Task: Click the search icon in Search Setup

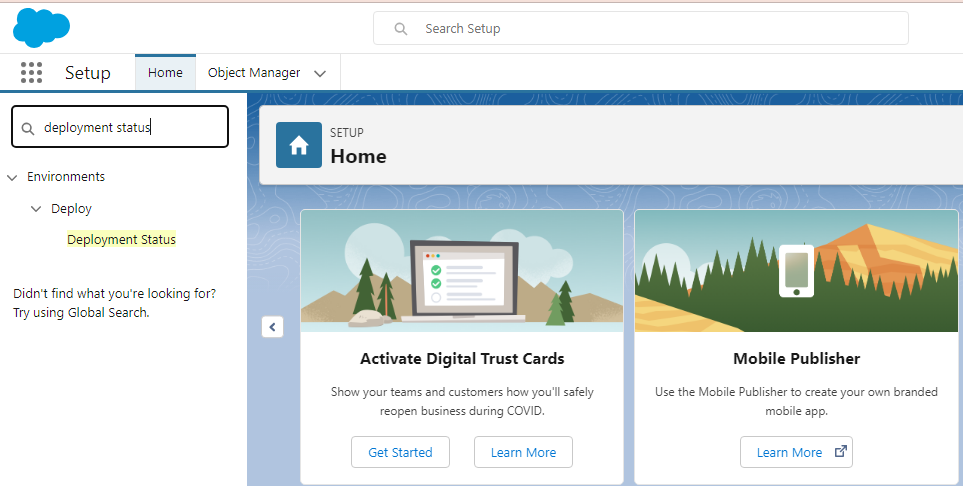Action: click(401, 29)
